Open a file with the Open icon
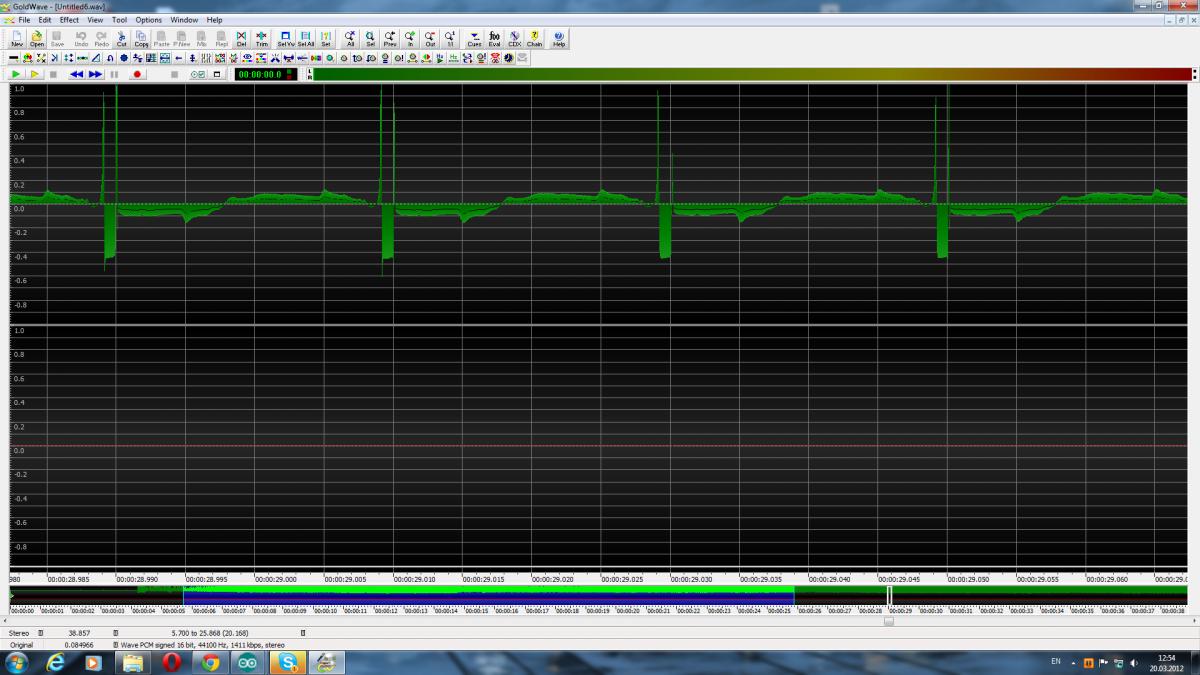1200x675 pixels. point(37,39)
